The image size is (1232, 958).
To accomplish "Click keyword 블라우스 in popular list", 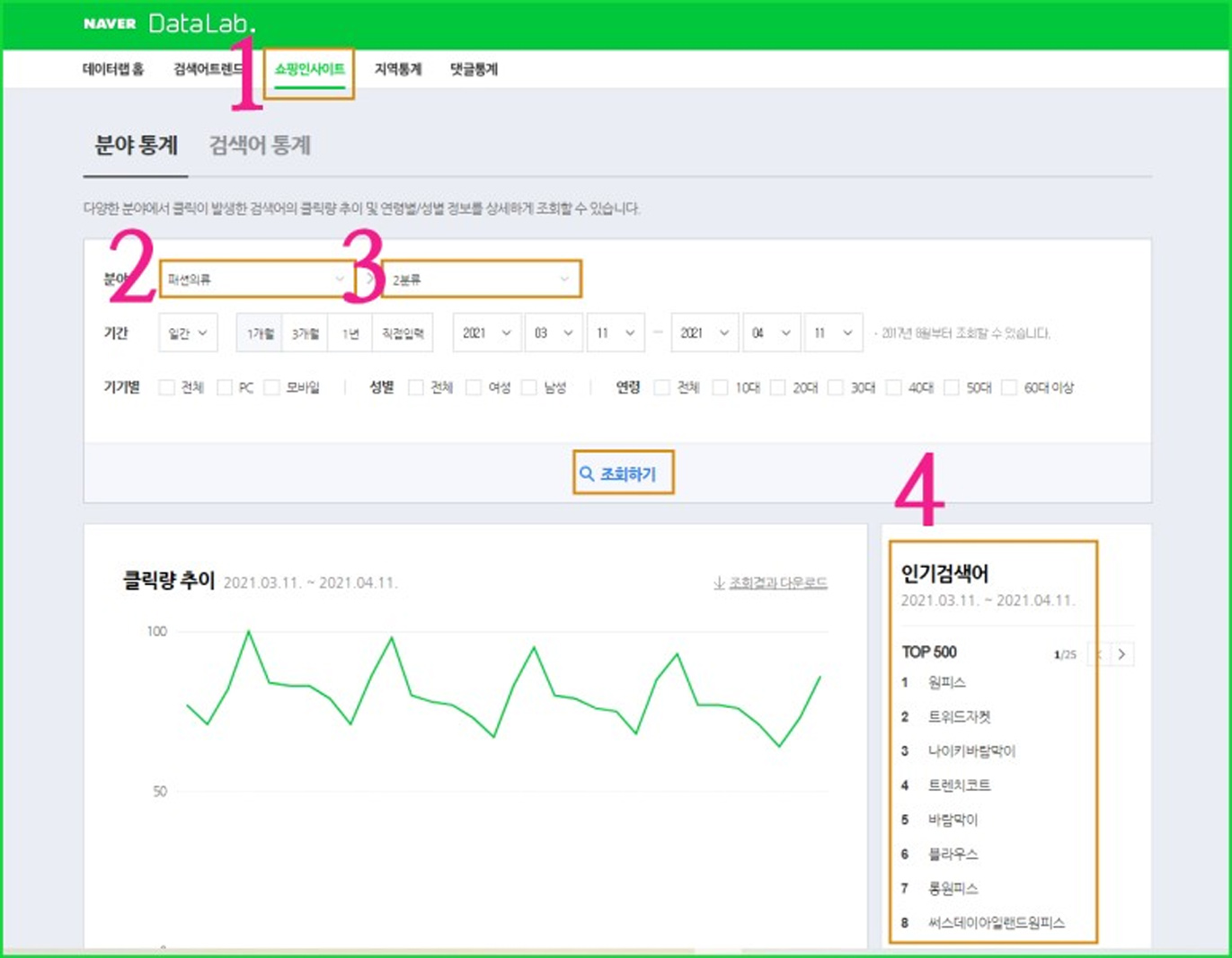I will pyautogui.click(x=953, y=854).
